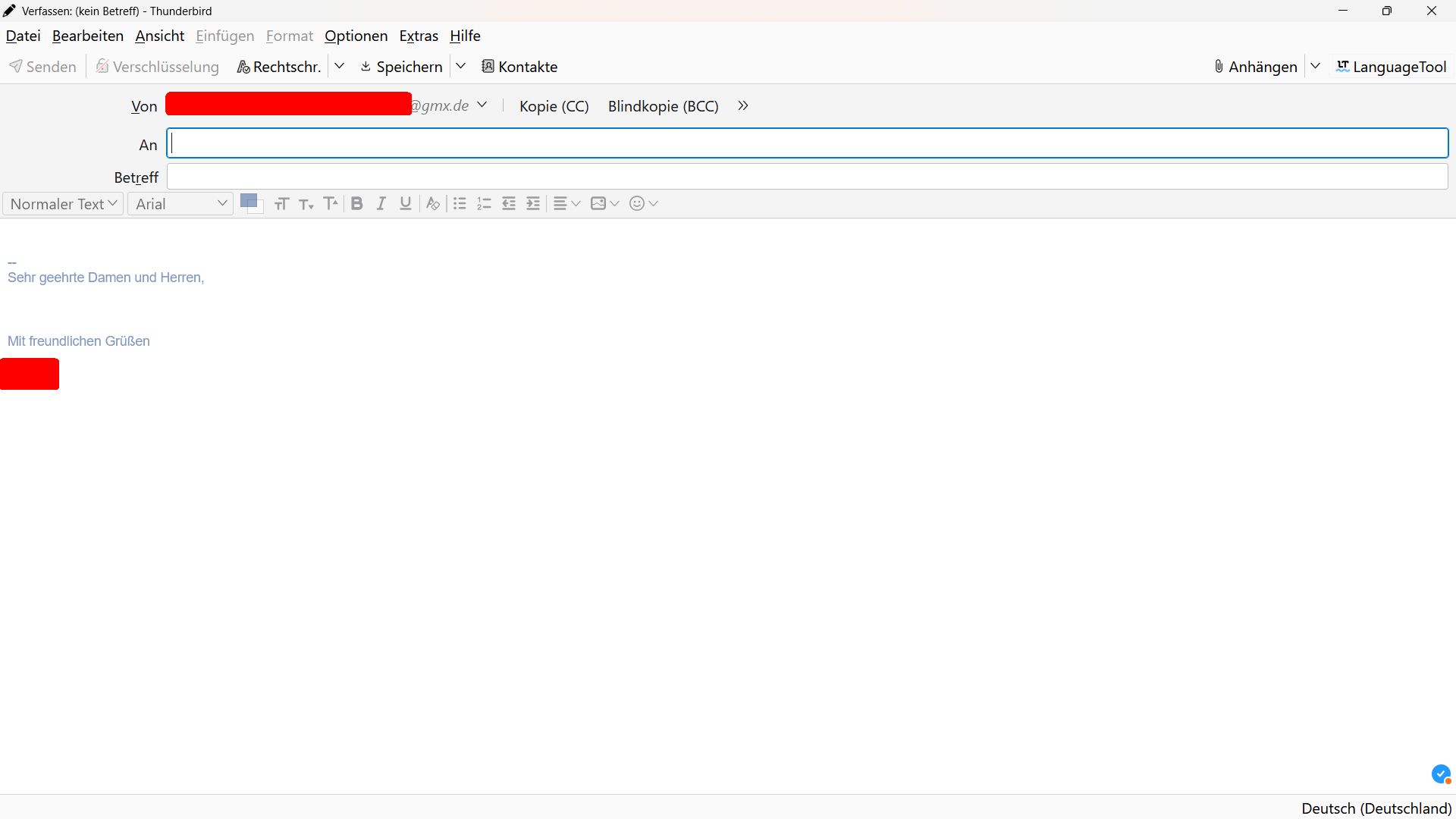The width and height of the screenshot is (1456, 819).
Task: Open the LanguageTool status icon
Action: 1441,774
